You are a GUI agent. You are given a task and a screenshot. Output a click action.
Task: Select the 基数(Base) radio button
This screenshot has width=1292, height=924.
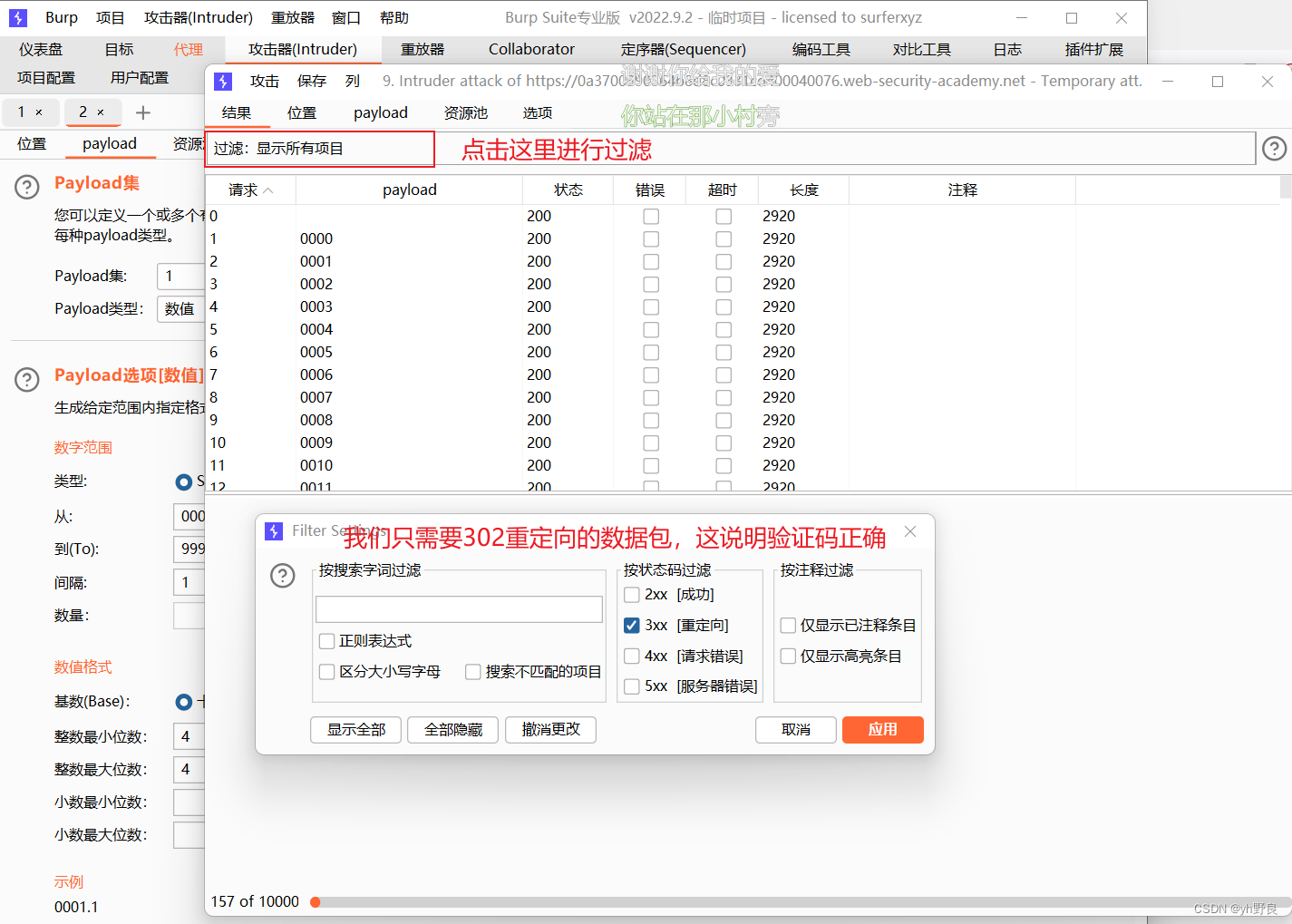pyautogui.click(x=184, y=702)
